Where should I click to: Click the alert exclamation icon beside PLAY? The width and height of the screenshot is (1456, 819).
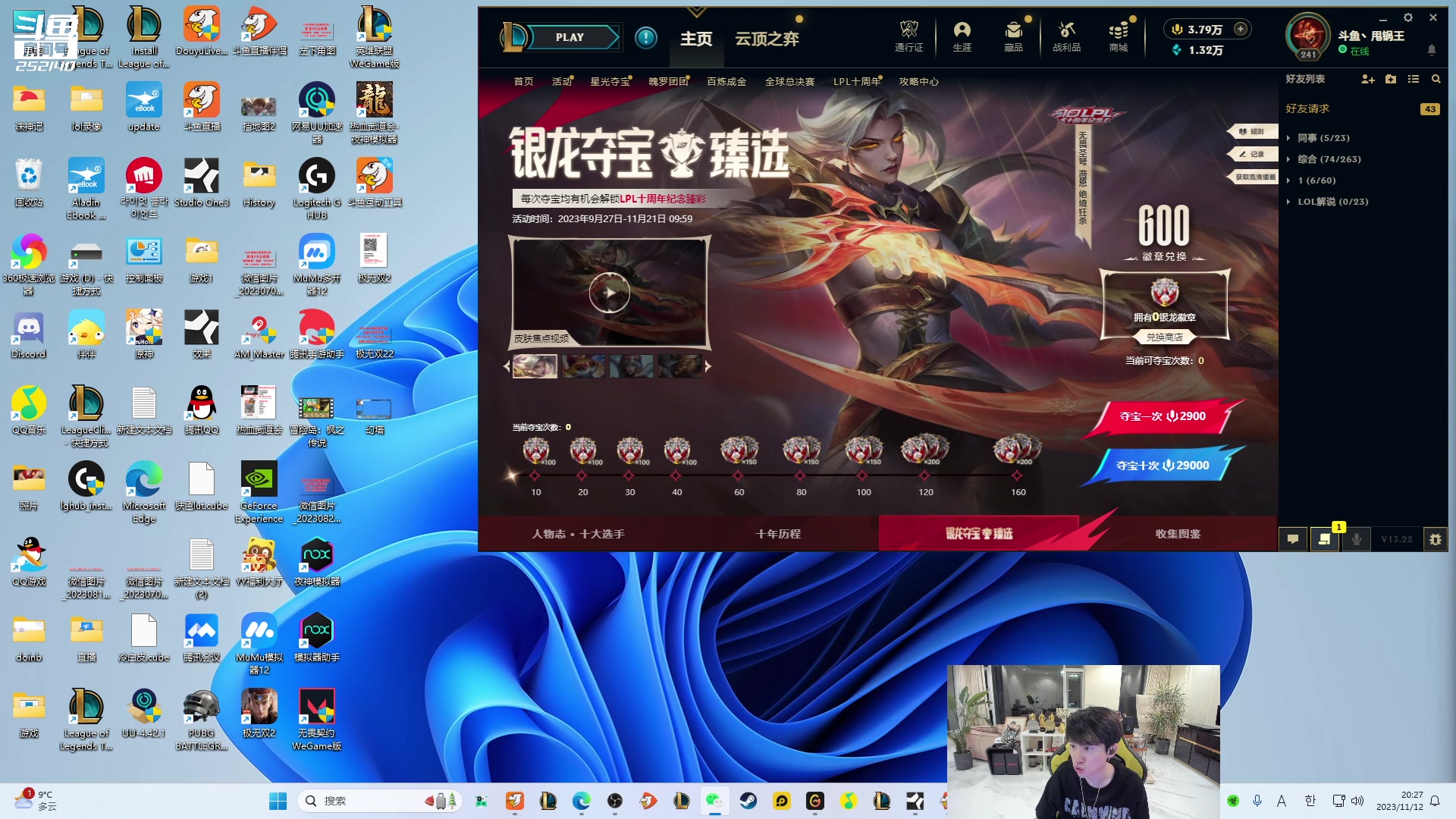click(646, 37)
